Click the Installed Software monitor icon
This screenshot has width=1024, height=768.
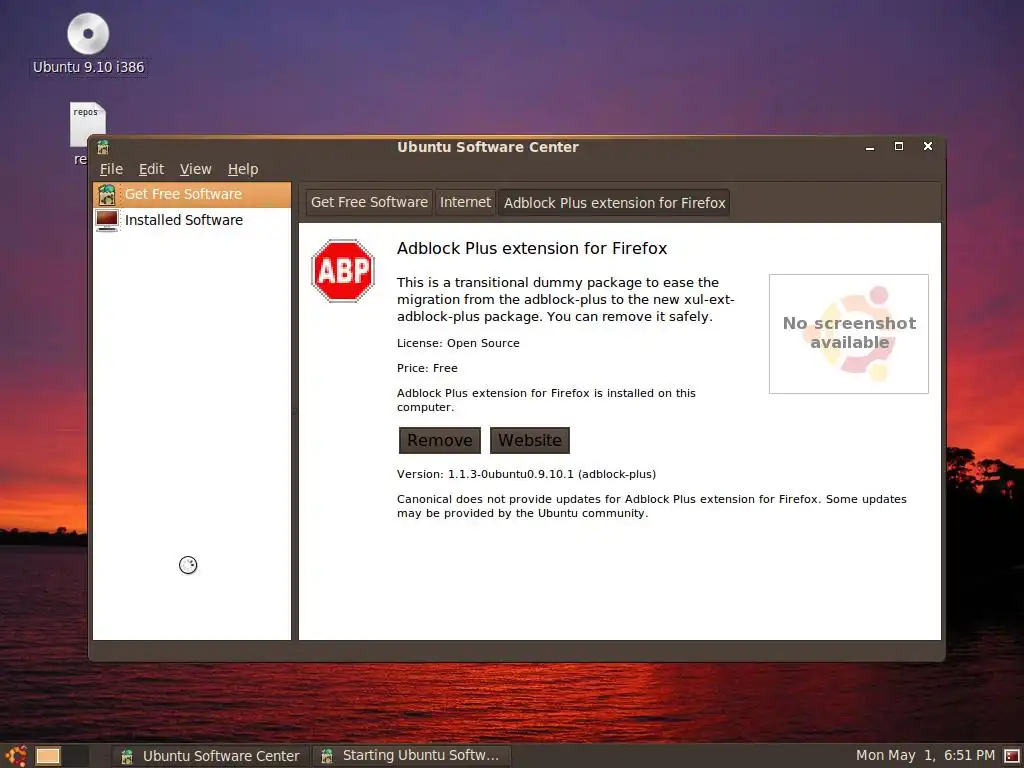coord(107,220)
